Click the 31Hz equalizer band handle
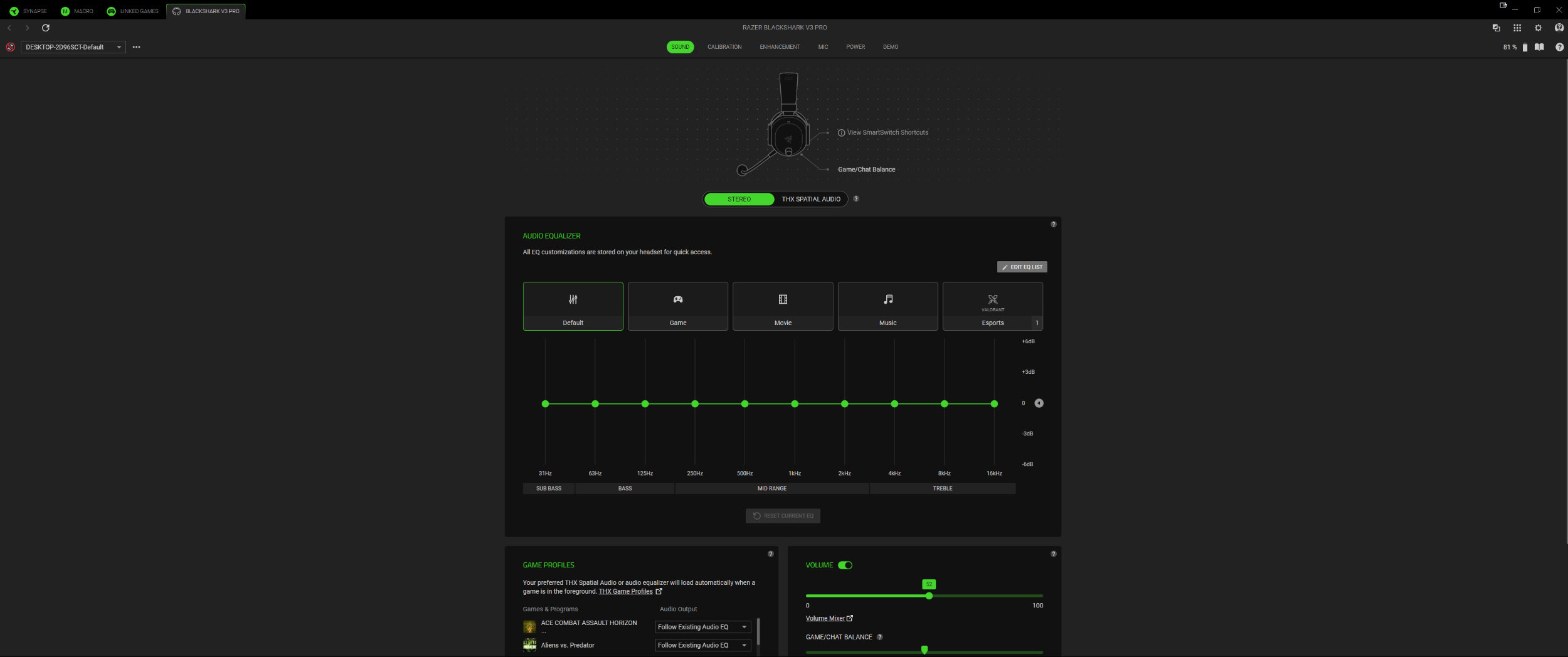Screen dimensions: 1568x657 click(x=545, y=404)
